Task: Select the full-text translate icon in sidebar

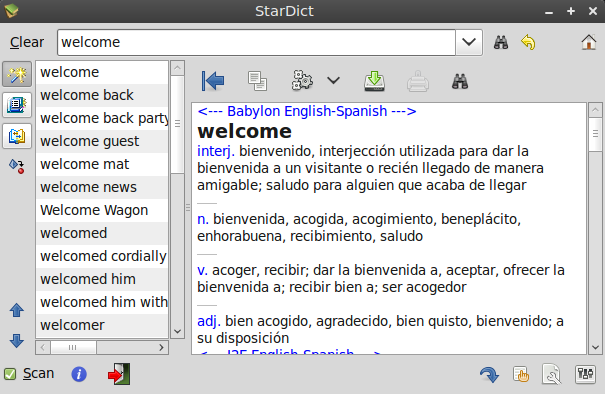Action: click(x=17, y=136)
